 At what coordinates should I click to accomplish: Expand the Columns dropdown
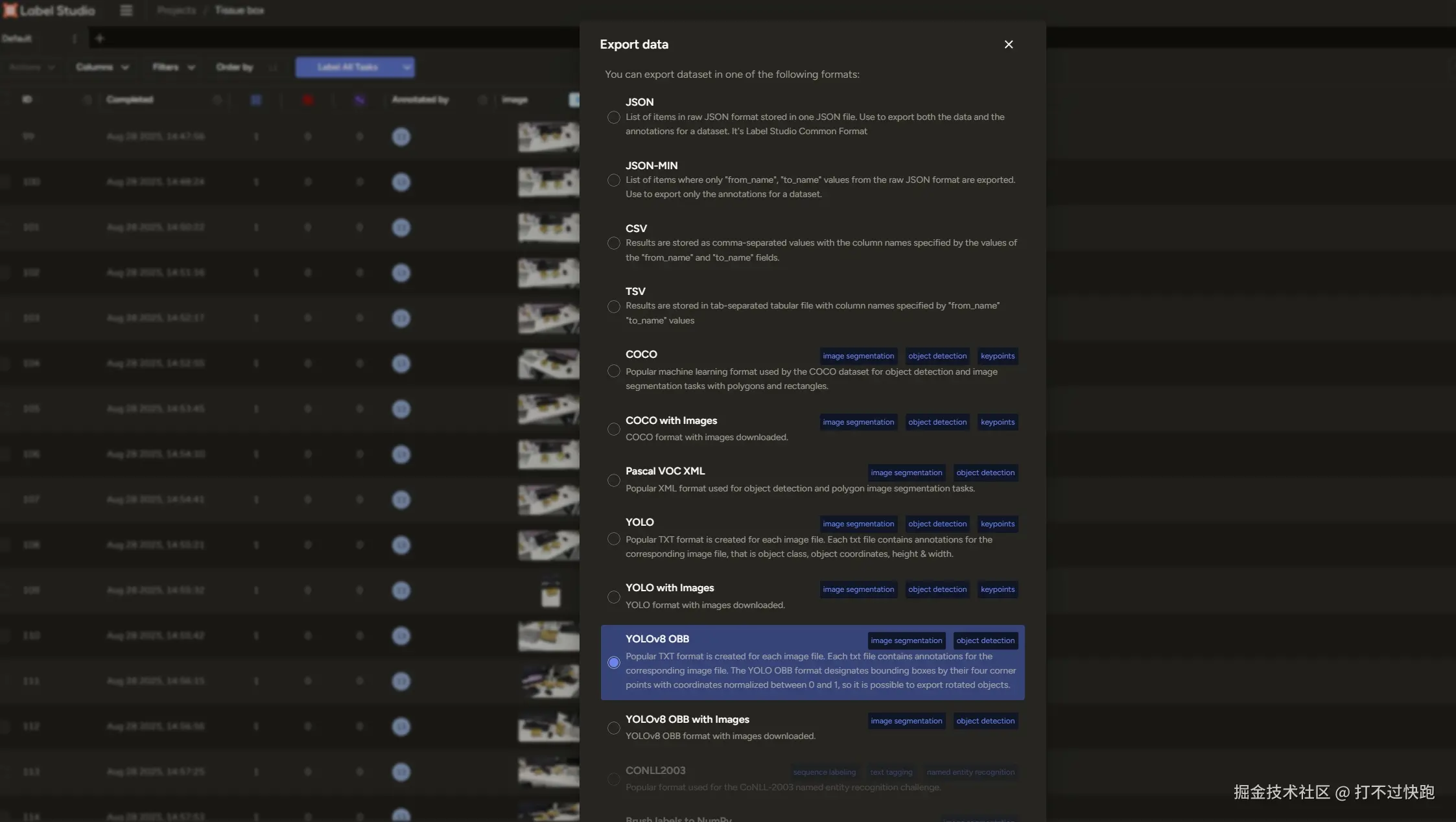(102, 67)
